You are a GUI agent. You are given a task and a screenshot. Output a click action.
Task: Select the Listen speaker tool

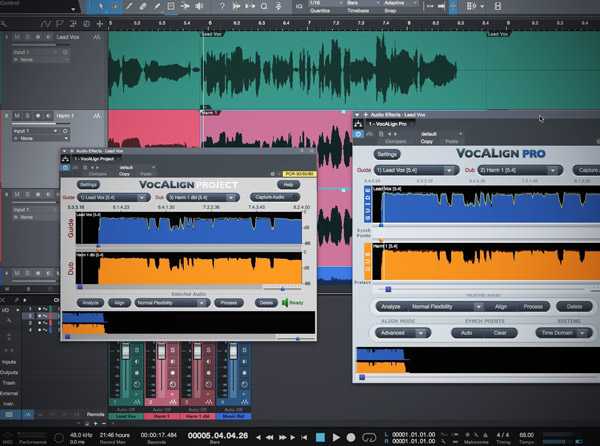(x=199, y=6)
